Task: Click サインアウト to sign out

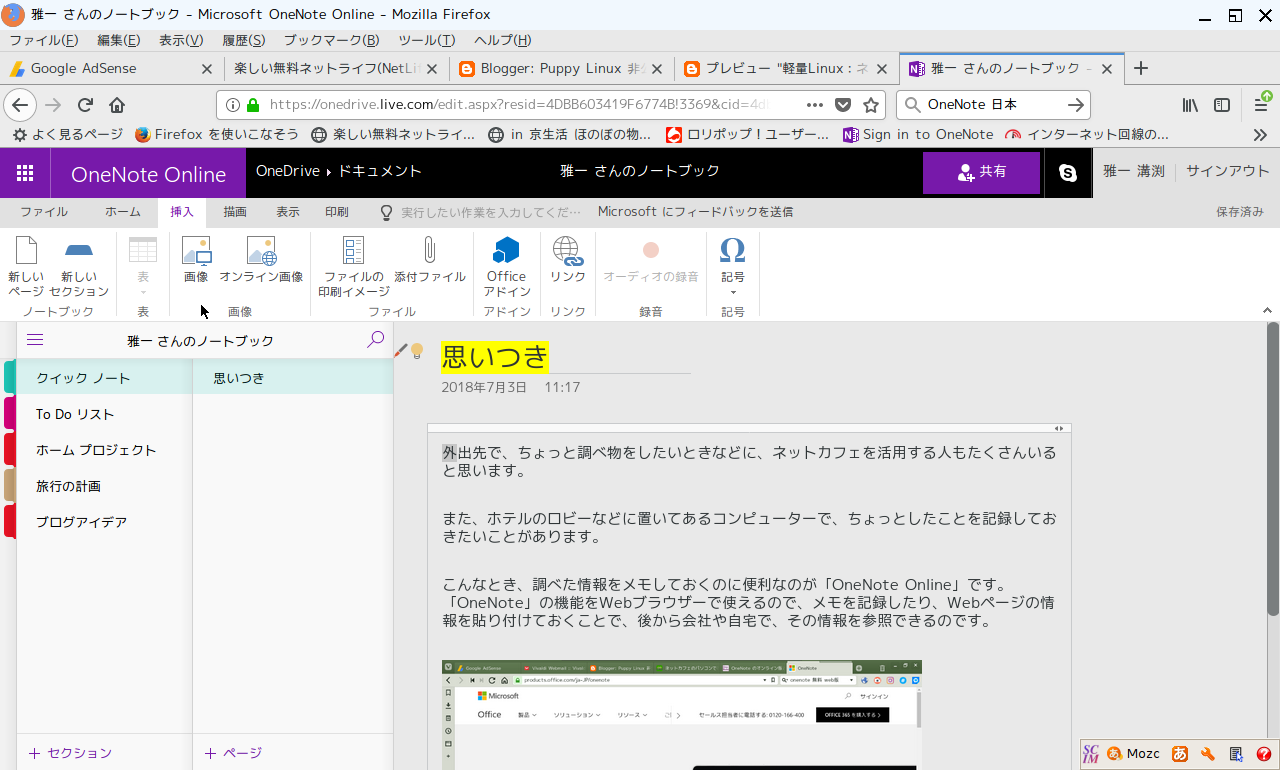Action: point(1228,171)
